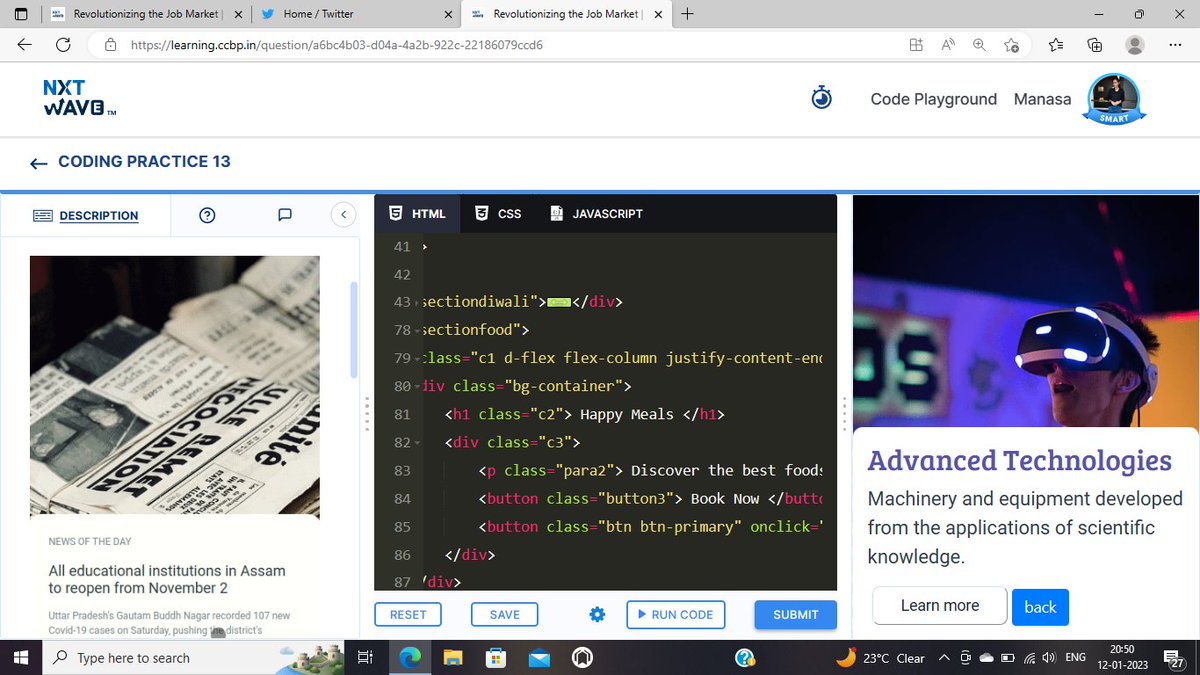The image size is (1200, 675).
Task: Open the Favorites list icon
Action: coord(1057,45)
